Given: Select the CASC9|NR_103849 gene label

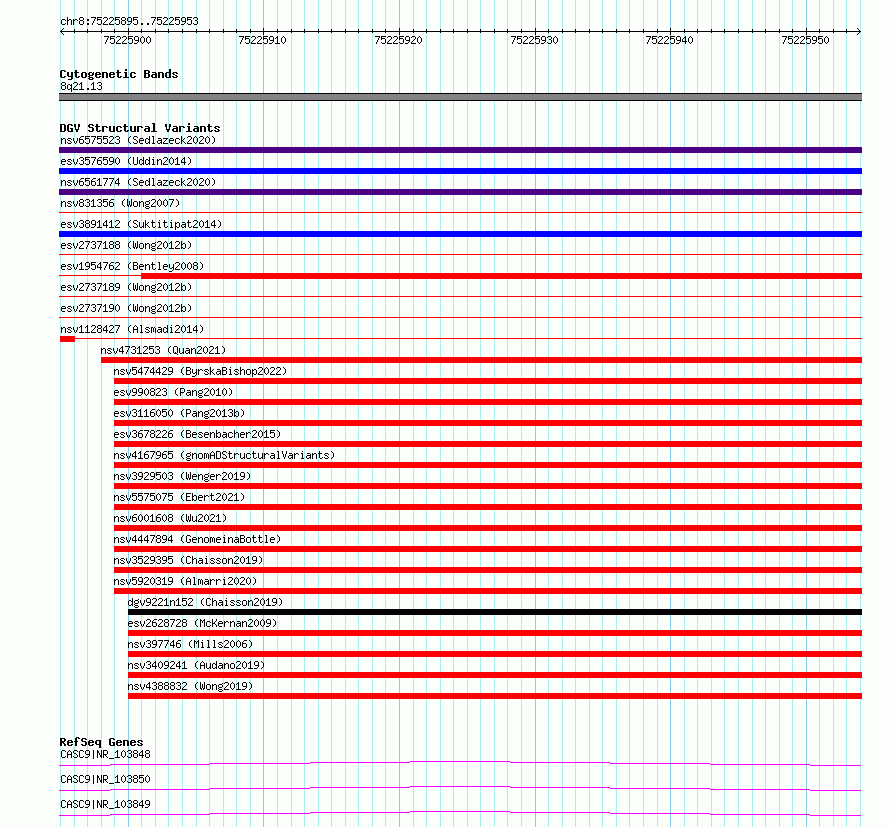Looking at the screenshot, I should 105,804.
